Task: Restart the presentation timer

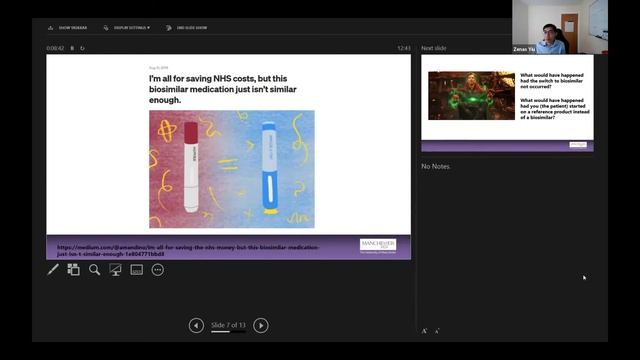Action: [x=82, y=48]
